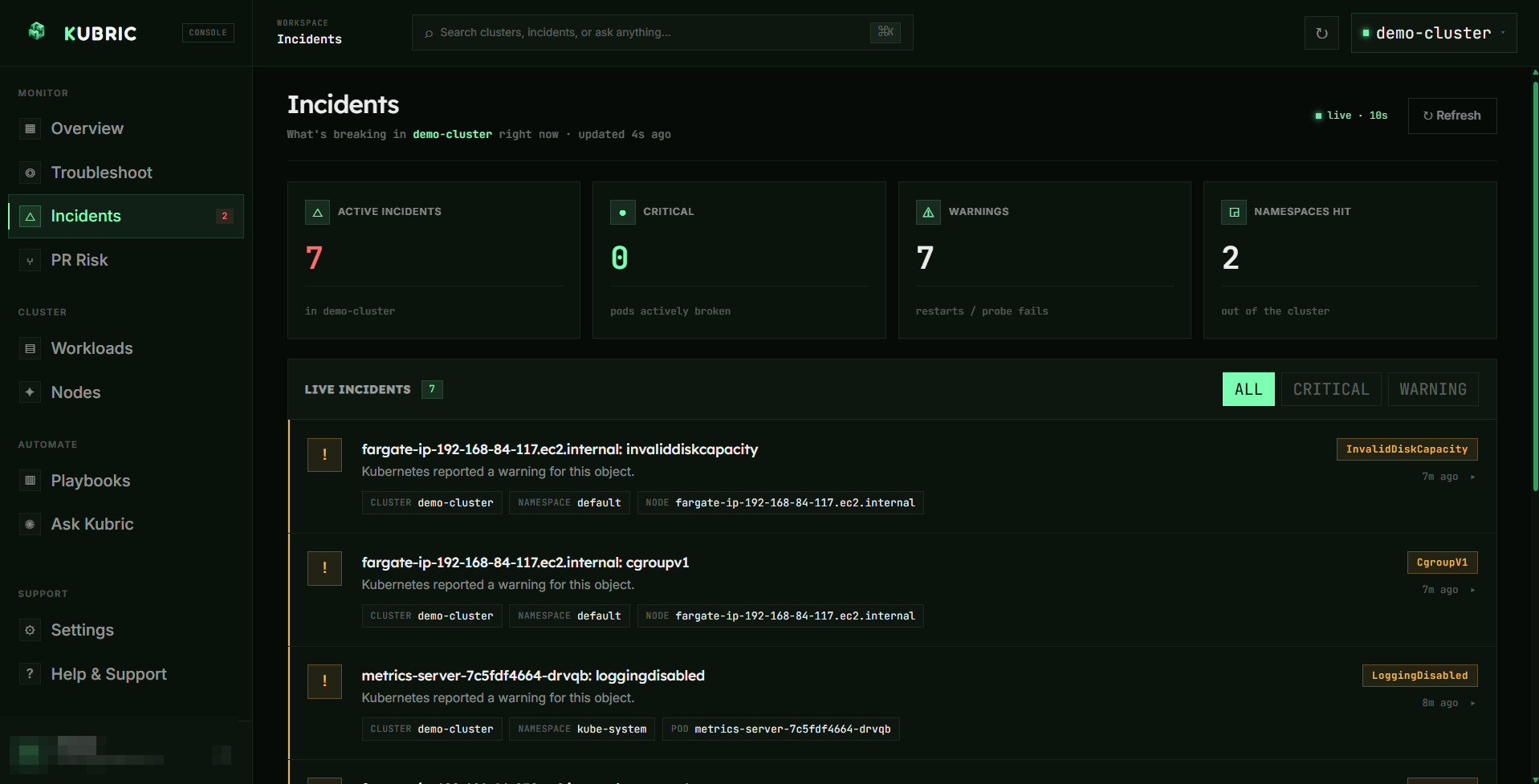
Task: Click cluster demo-cluster chip on loggingdisabled incident
Action: pyautogui.click(x=432, y=729)
